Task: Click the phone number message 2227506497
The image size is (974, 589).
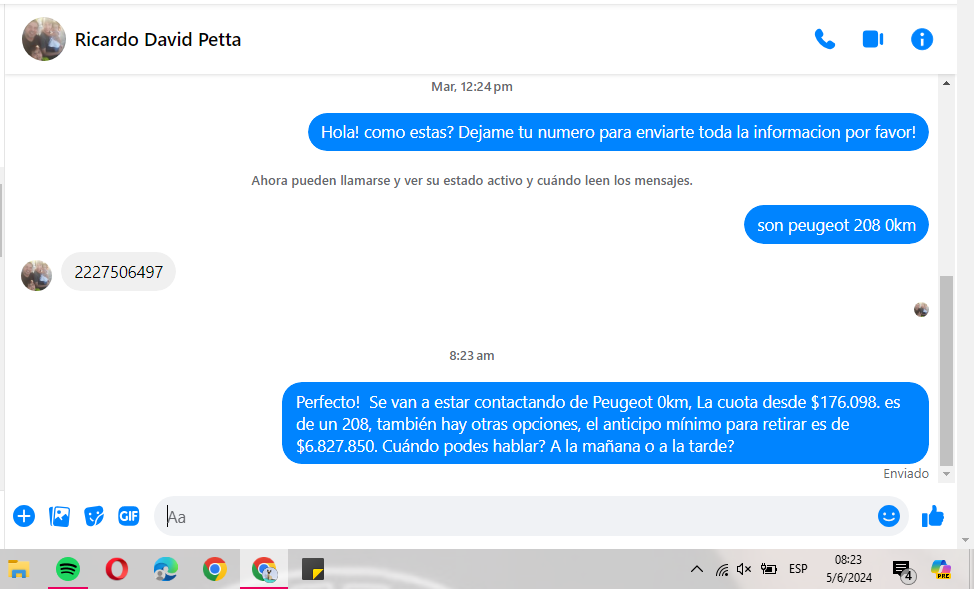Action: coord(118,272)
